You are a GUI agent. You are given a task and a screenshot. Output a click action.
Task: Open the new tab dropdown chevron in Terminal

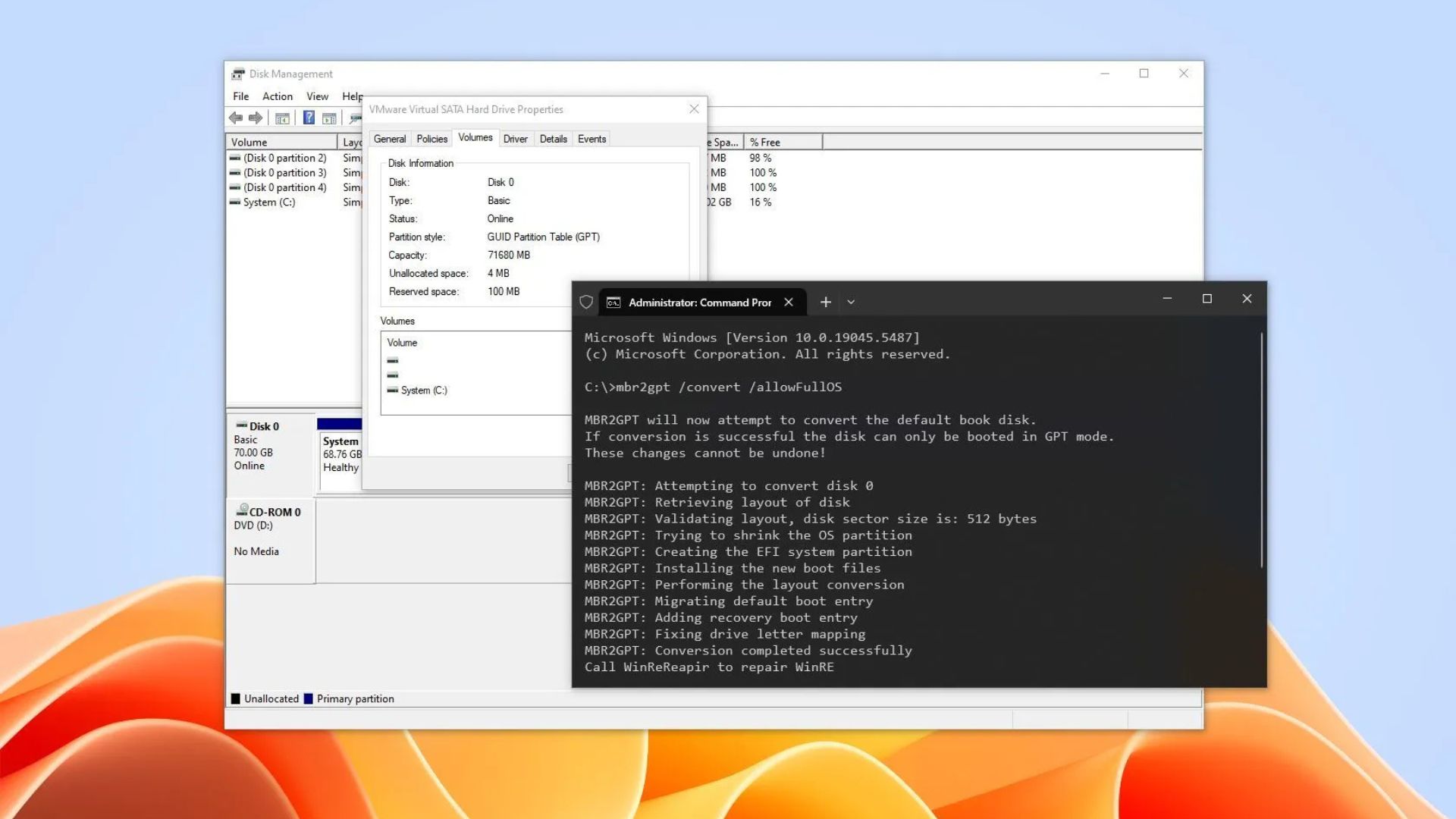point(851,302)
